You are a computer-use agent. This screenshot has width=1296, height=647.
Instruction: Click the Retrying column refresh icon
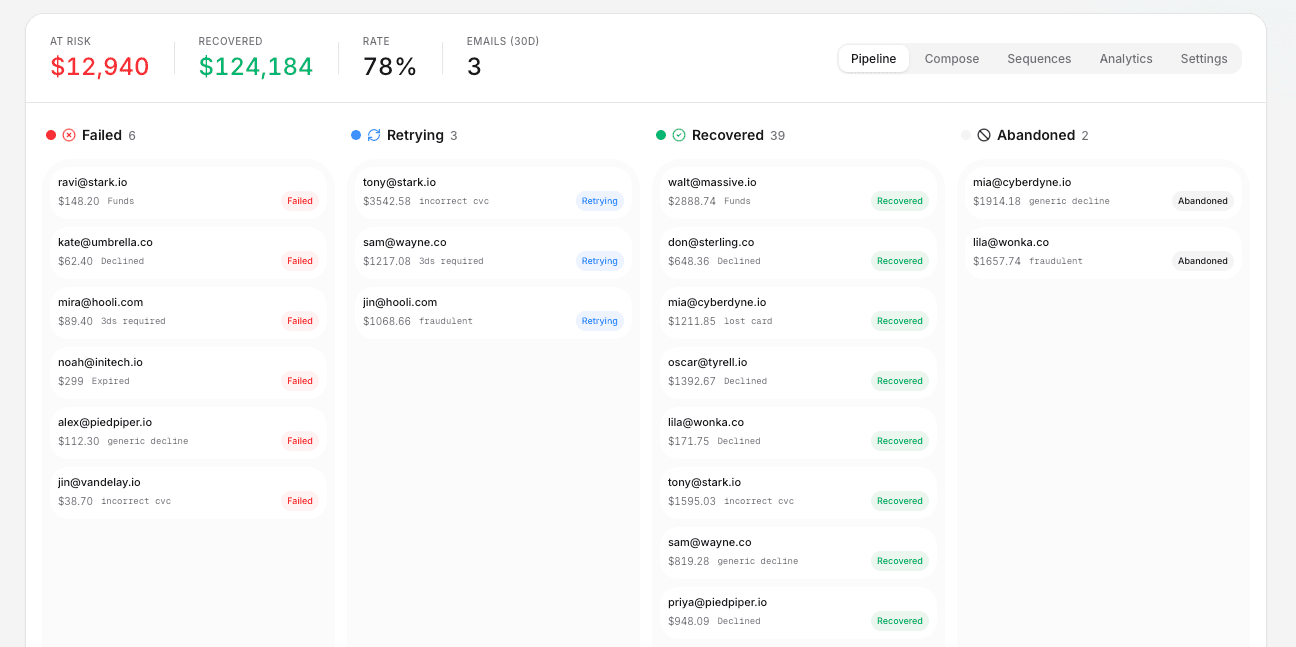click(x=374, y=135)
